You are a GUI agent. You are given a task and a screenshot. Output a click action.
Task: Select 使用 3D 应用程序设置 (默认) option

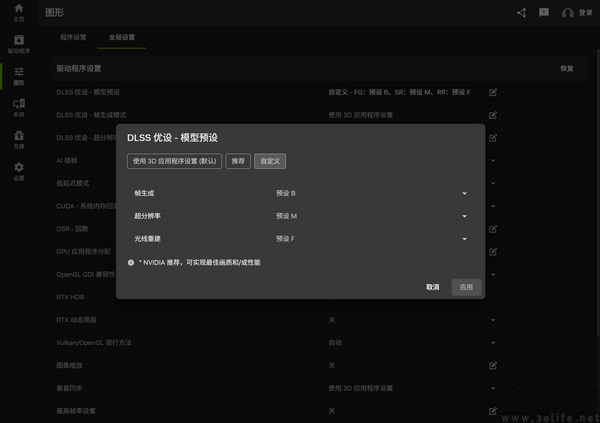pyautogui.click(x=174, y=161)
